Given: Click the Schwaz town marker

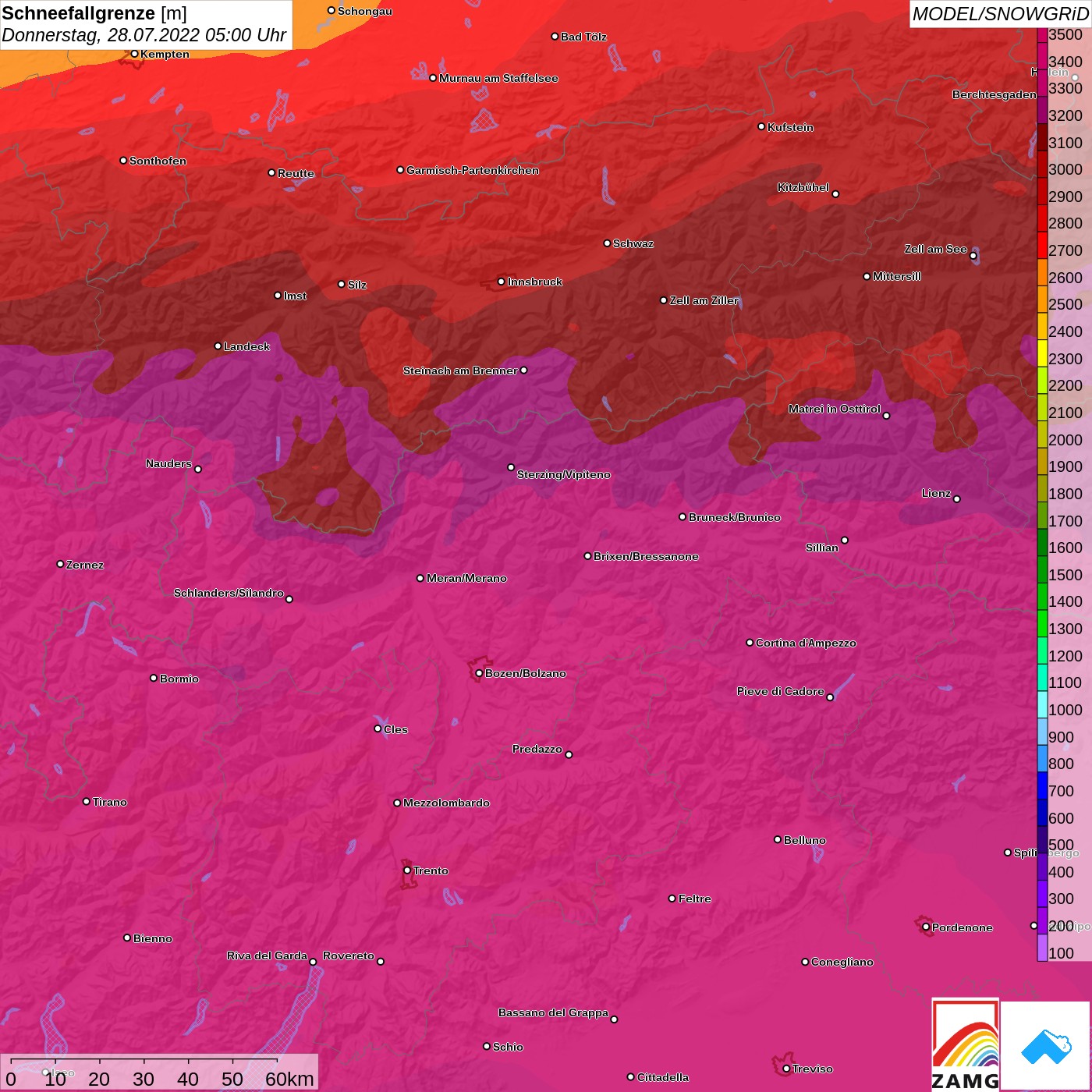Looking at the screenshot, I should 607,243.
